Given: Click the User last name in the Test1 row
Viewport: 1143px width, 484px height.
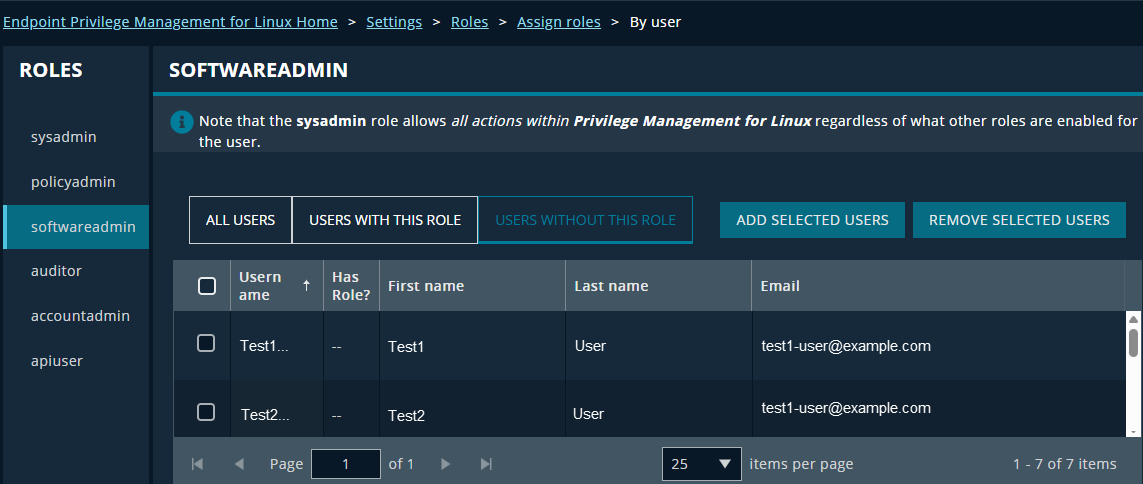Looking at the screenshot, I should (590, 346).
